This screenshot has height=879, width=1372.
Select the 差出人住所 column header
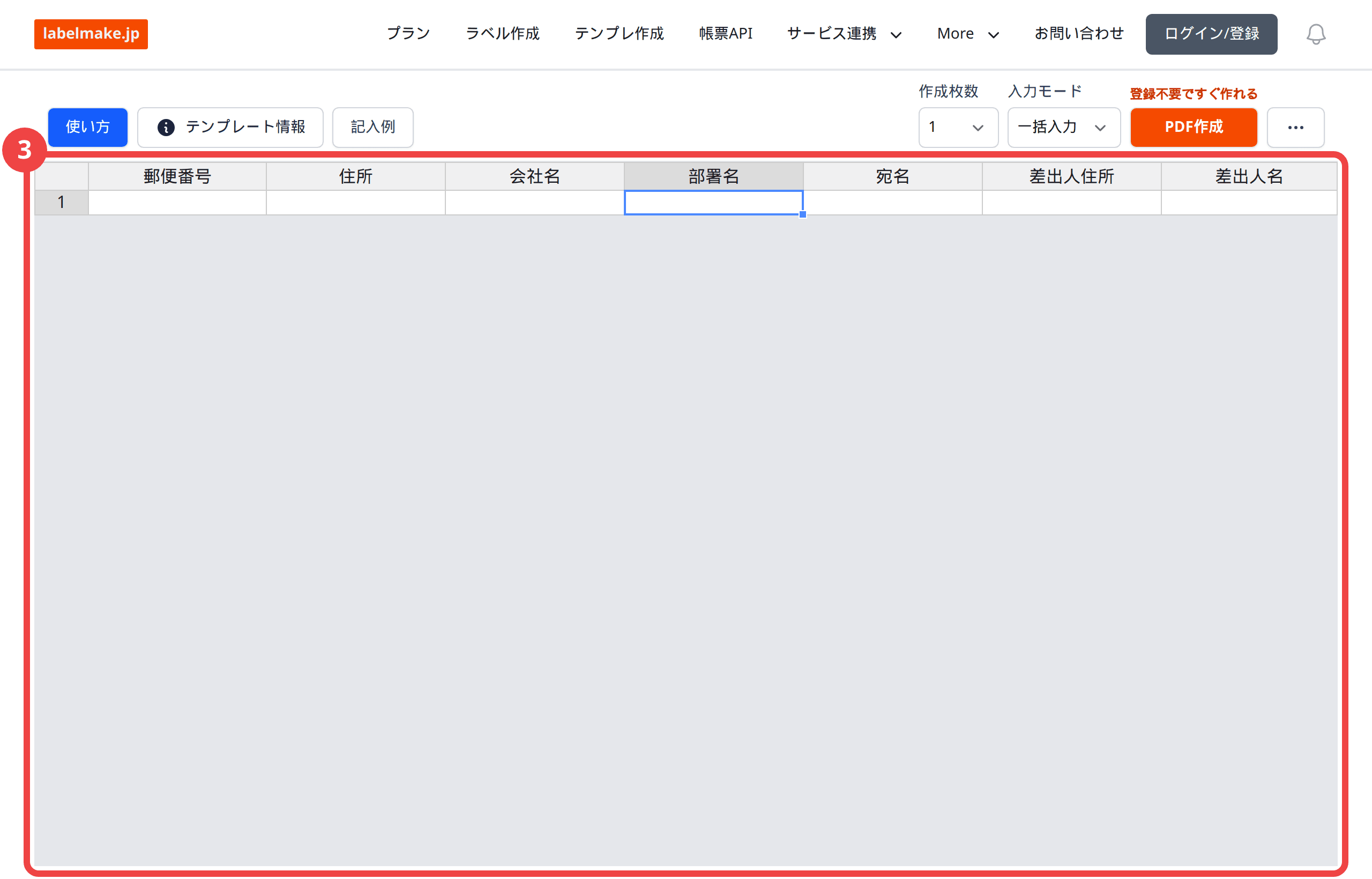[x=1072, y=176]
